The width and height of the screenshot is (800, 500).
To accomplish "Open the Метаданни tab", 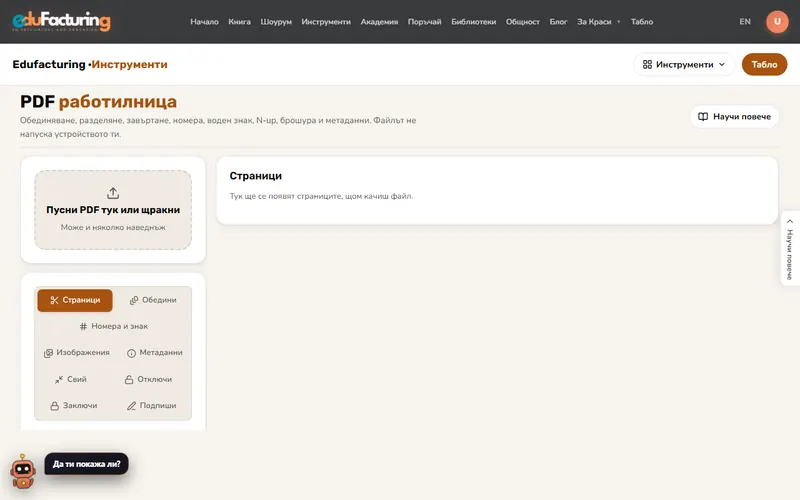I will pyautogui.click(x=154, y=353).
